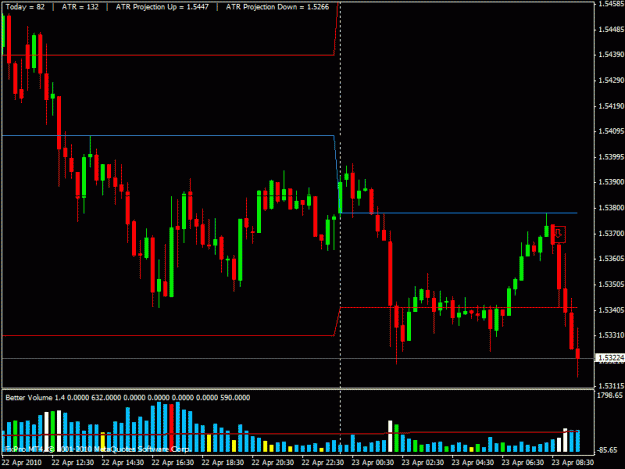The width and height of the screenshot is (625, 469).
Task: Select 'ATR Projection Up = 1.5447' label
Action: (x=162, y=7)
